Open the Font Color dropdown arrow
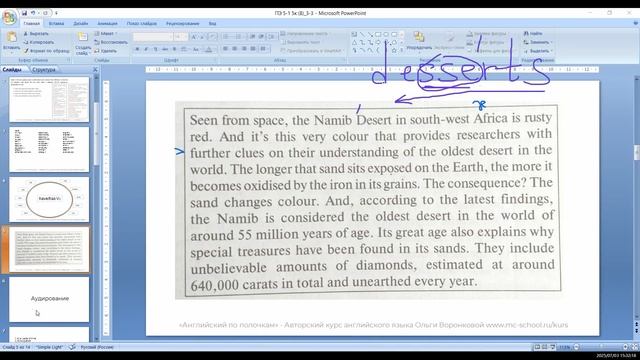The width and height of the screenshot is (640, 360). [214, 49]
